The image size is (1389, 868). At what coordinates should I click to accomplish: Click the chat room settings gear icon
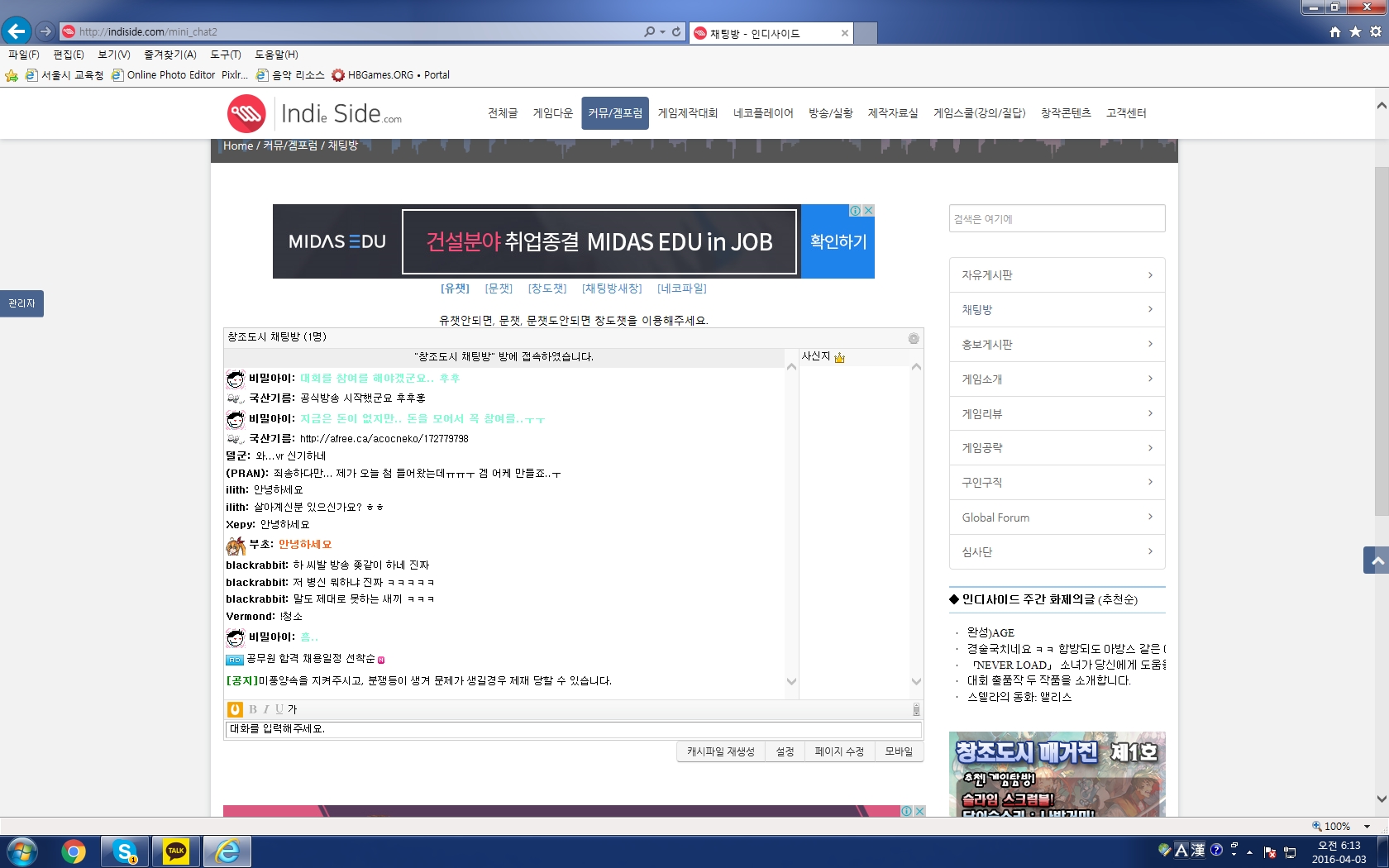tap(914, 338)
